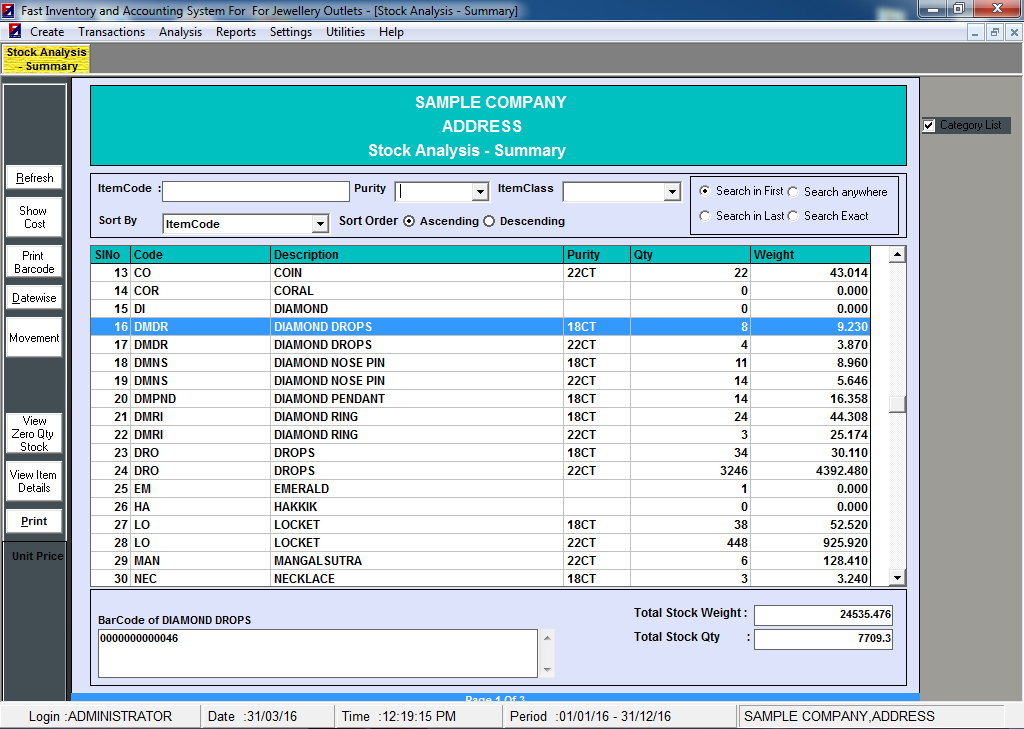
Task: Click the Show Cost button
Action: [34, 217]
